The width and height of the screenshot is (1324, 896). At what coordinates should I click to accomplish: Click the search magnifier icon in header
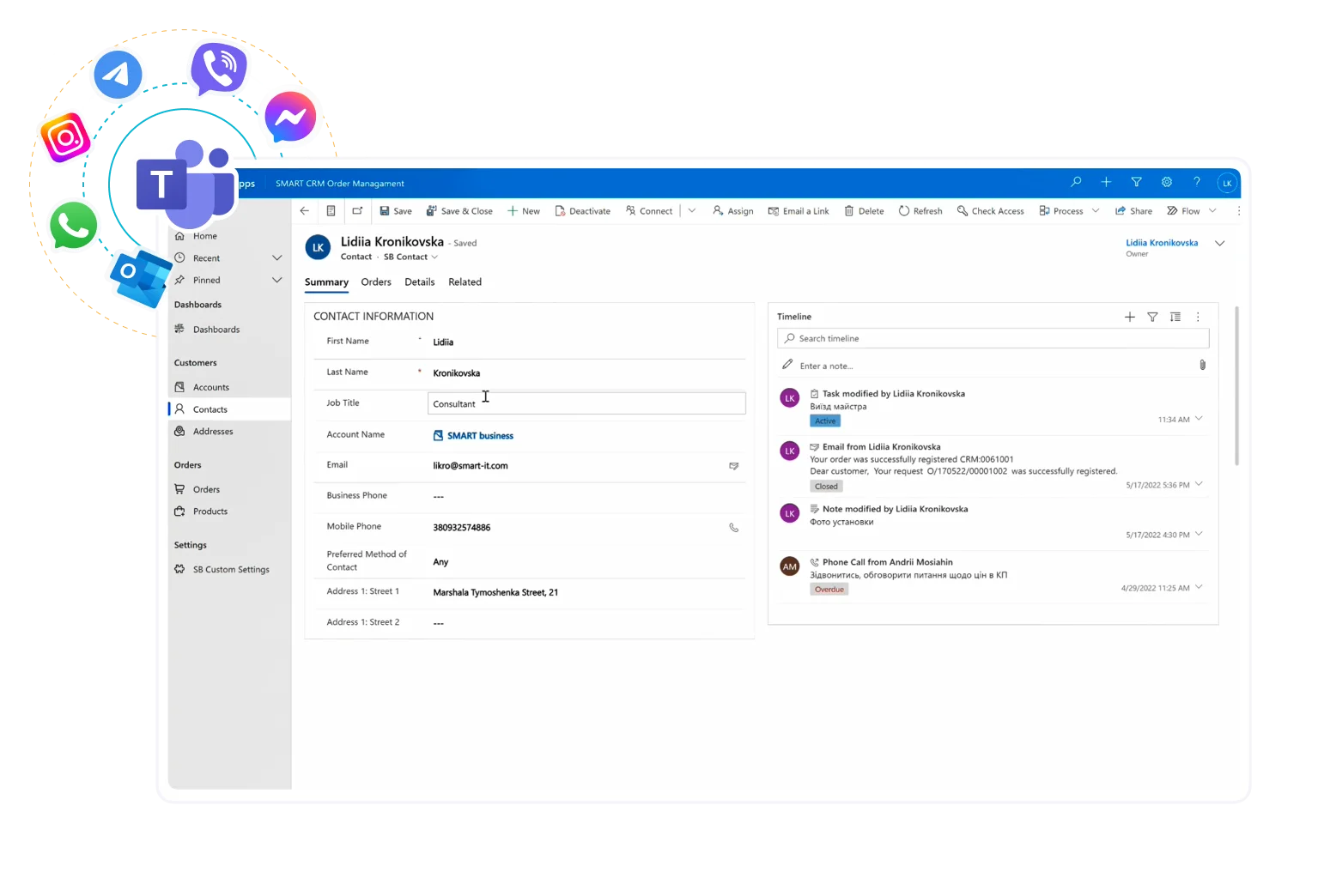point(1076,182)
